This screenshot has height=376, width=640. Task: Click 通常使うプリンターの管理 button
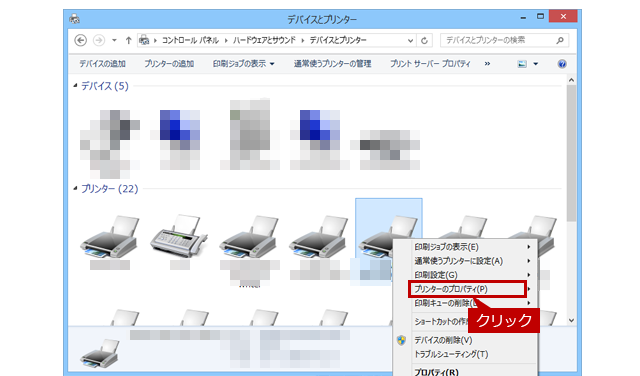(332, 64)
